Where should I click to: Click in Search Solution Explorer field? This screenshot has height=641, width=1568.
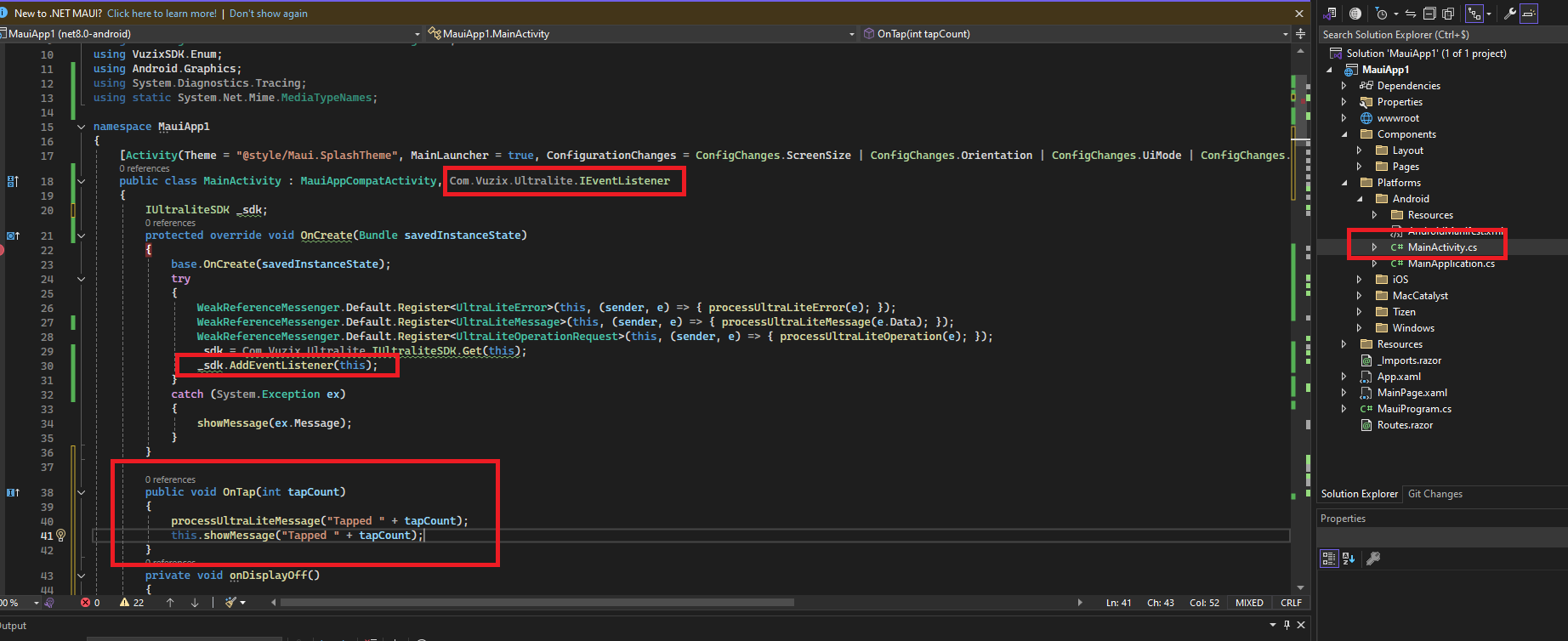point(1442,35)
